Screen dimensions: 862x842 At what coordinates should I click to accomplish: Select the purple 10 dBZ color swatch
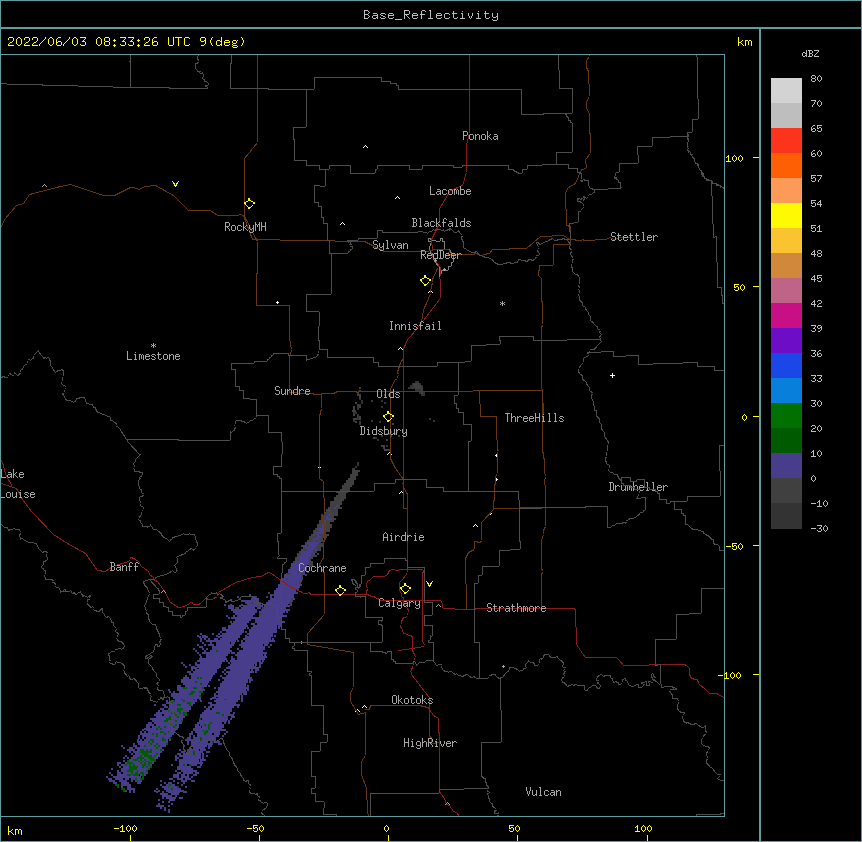pos(786,465)
